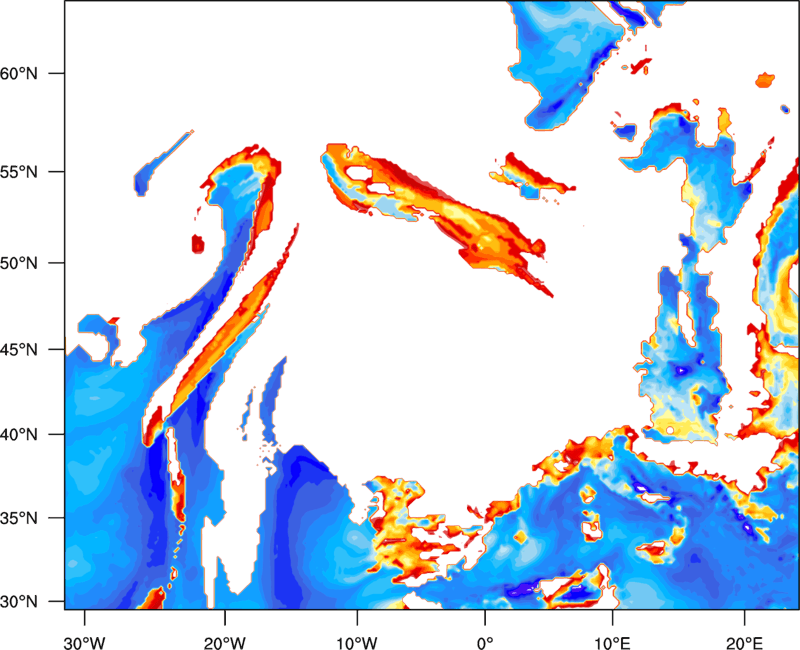Click the 0° longitude label
800x650 pixels.
click(485, 643)
